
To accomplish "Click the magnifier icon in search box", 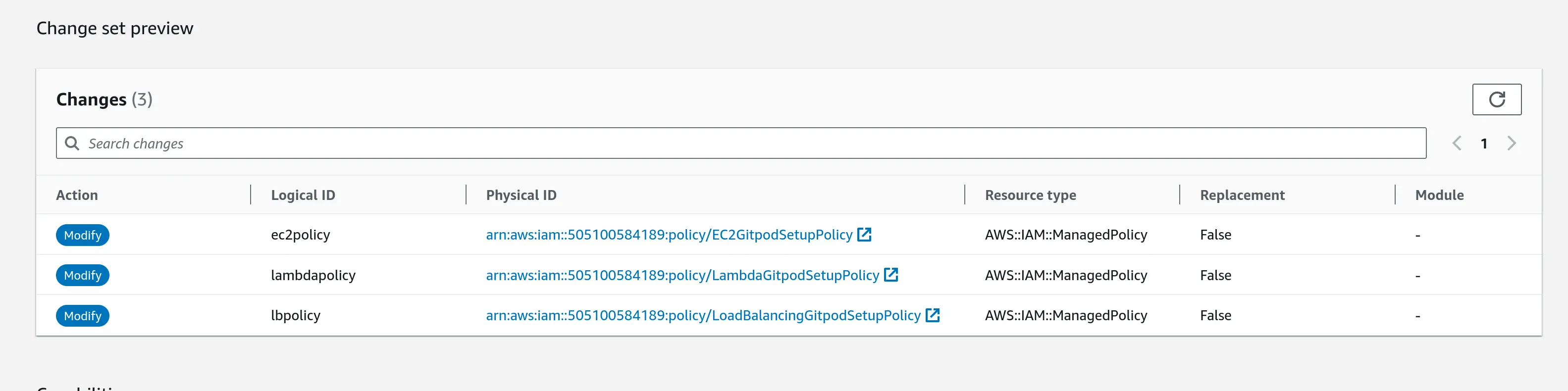I will [72, 143].
